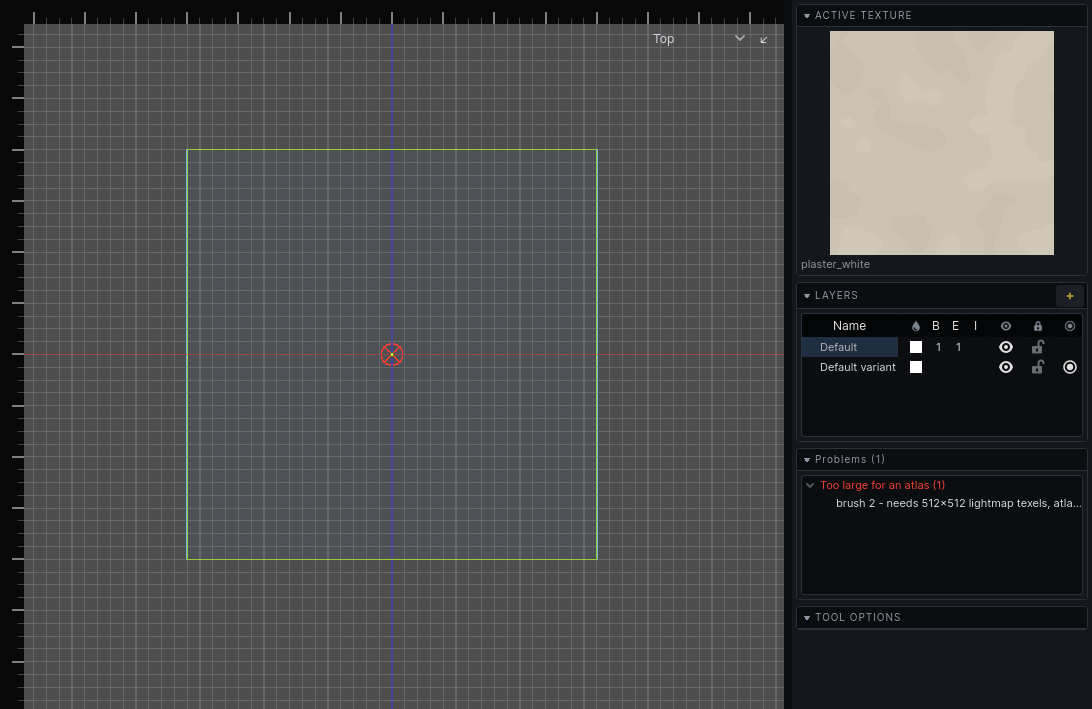Viewport: 1092px width, 709px height.
Task: Open the Default layer color swatch
Action: pos(916,347)
